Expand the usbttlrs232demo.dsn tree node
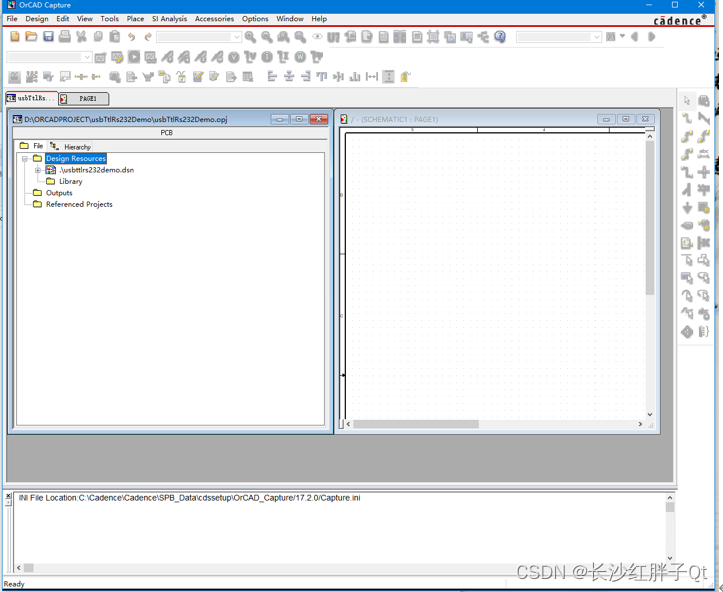The height and width of the screenshot is (592, 723). (38, 170)
